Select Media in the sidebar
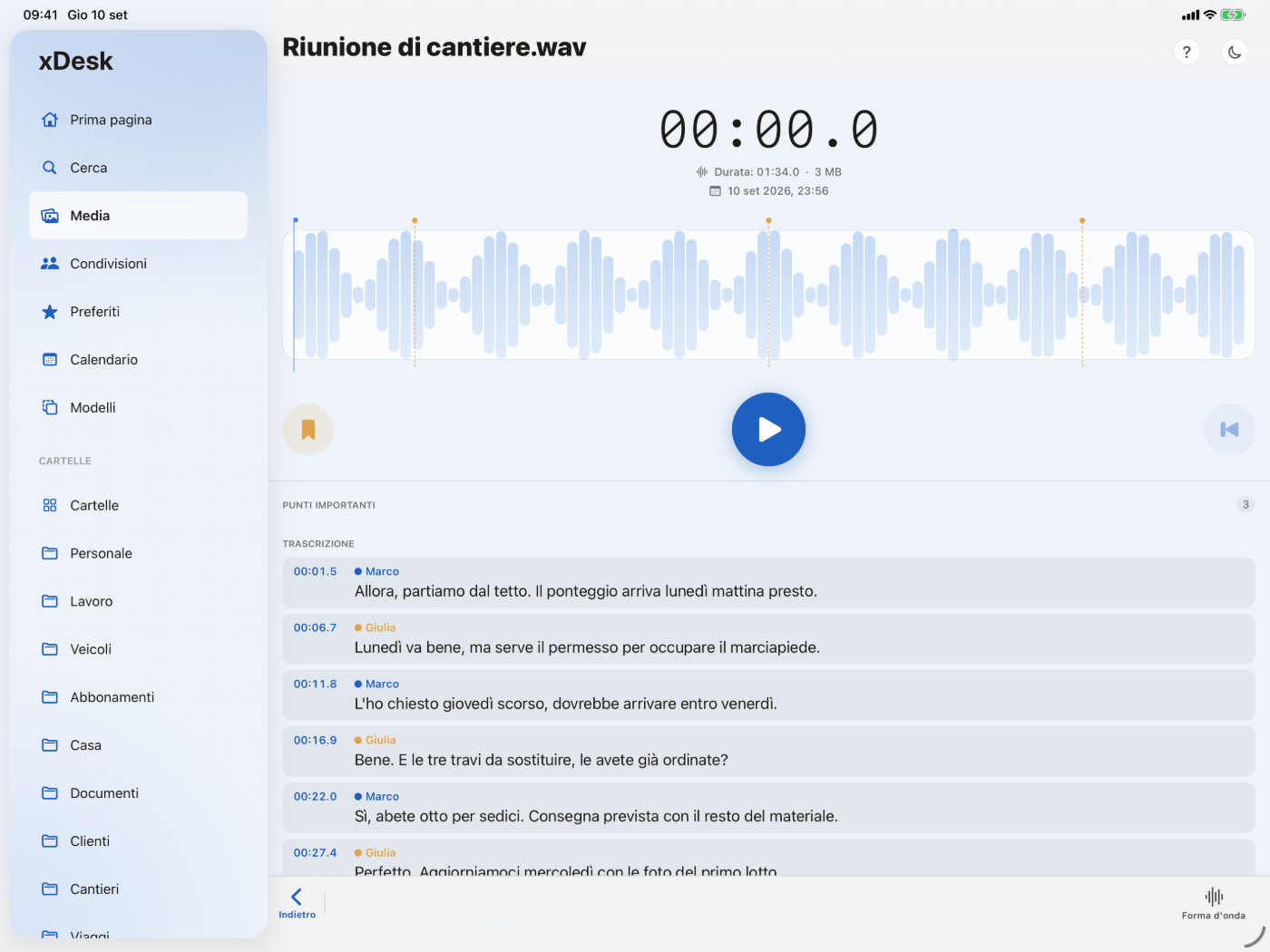The height and width of the screenshot is (952, 1270). click(x=138, y=216)
